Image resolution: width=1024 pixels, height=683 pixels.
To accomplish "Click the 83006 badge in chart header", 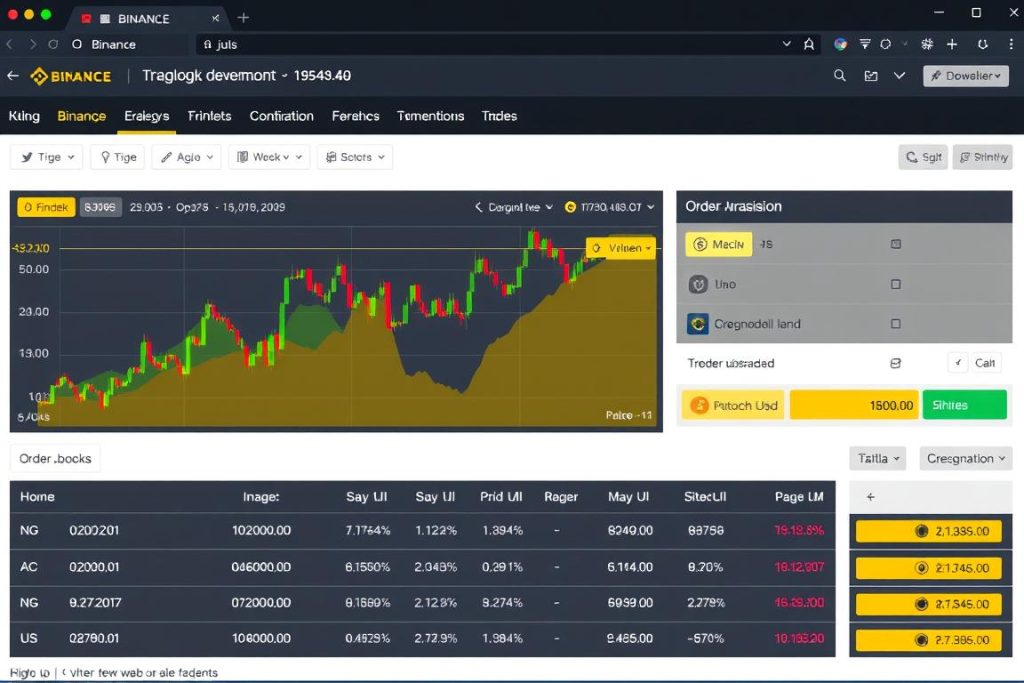I will point(100,207).
